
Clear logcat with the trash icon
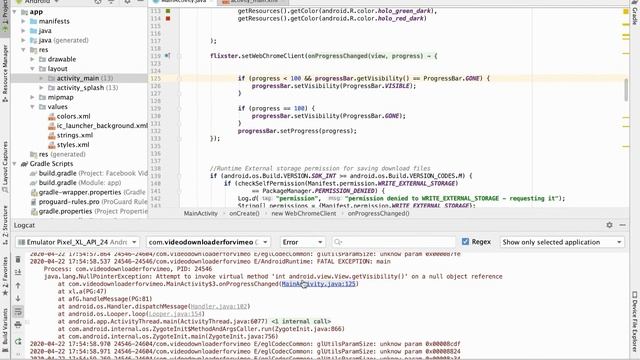[x=18, y=260]
